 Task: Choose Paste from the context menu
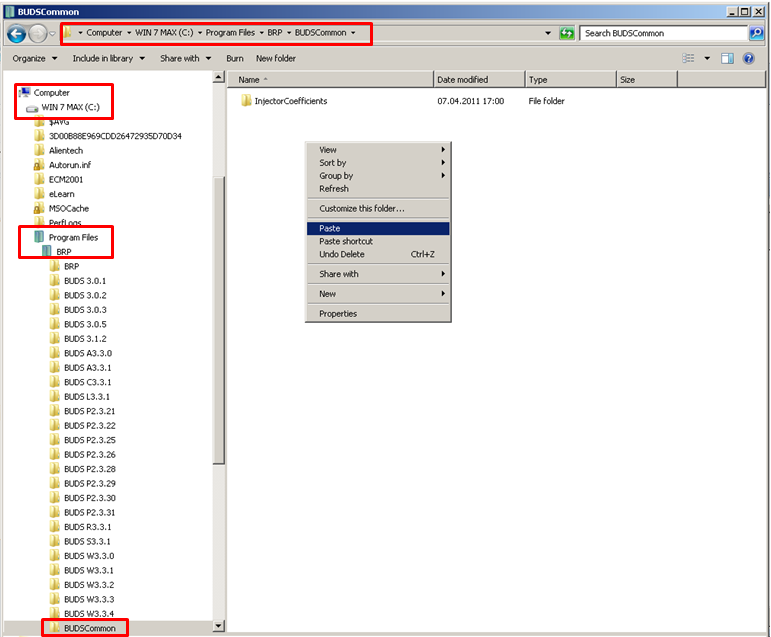click(330, 229)
